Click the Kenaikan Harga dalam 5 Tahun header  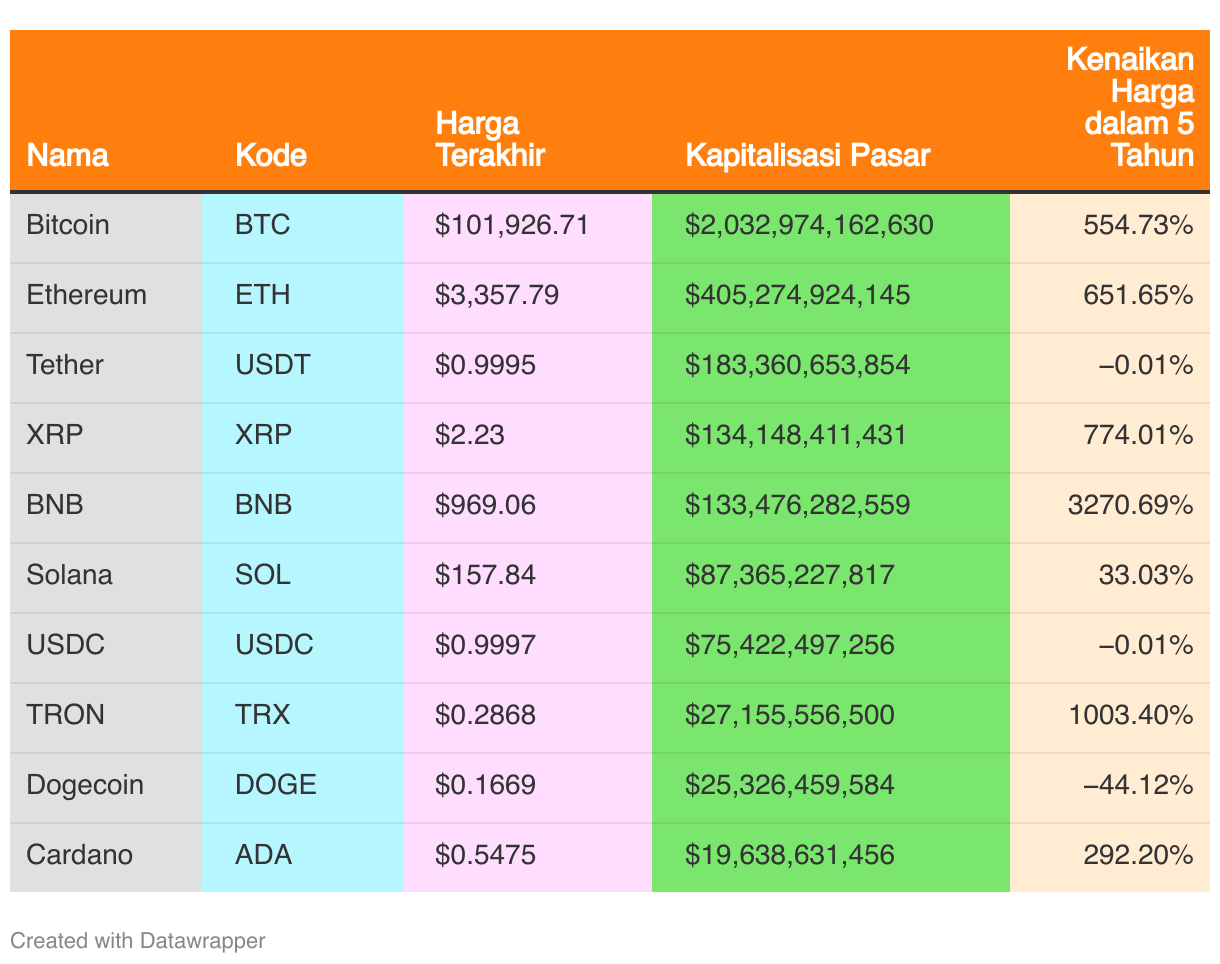pos(1131,107)
